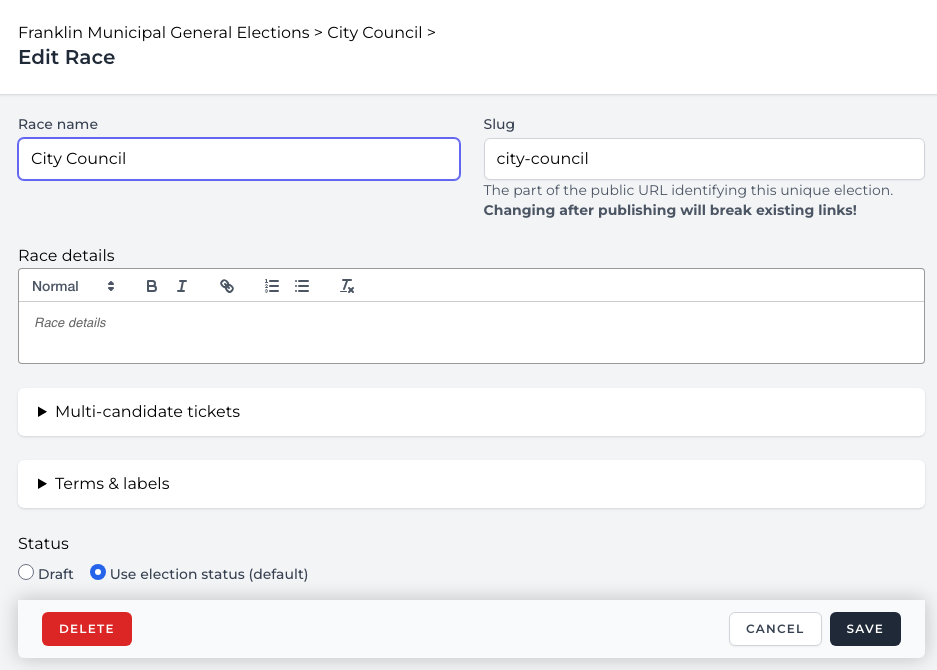Click the Multi-candidate tickets disclosure triangle
Viewport: 937px width, 670px height.
43,412
